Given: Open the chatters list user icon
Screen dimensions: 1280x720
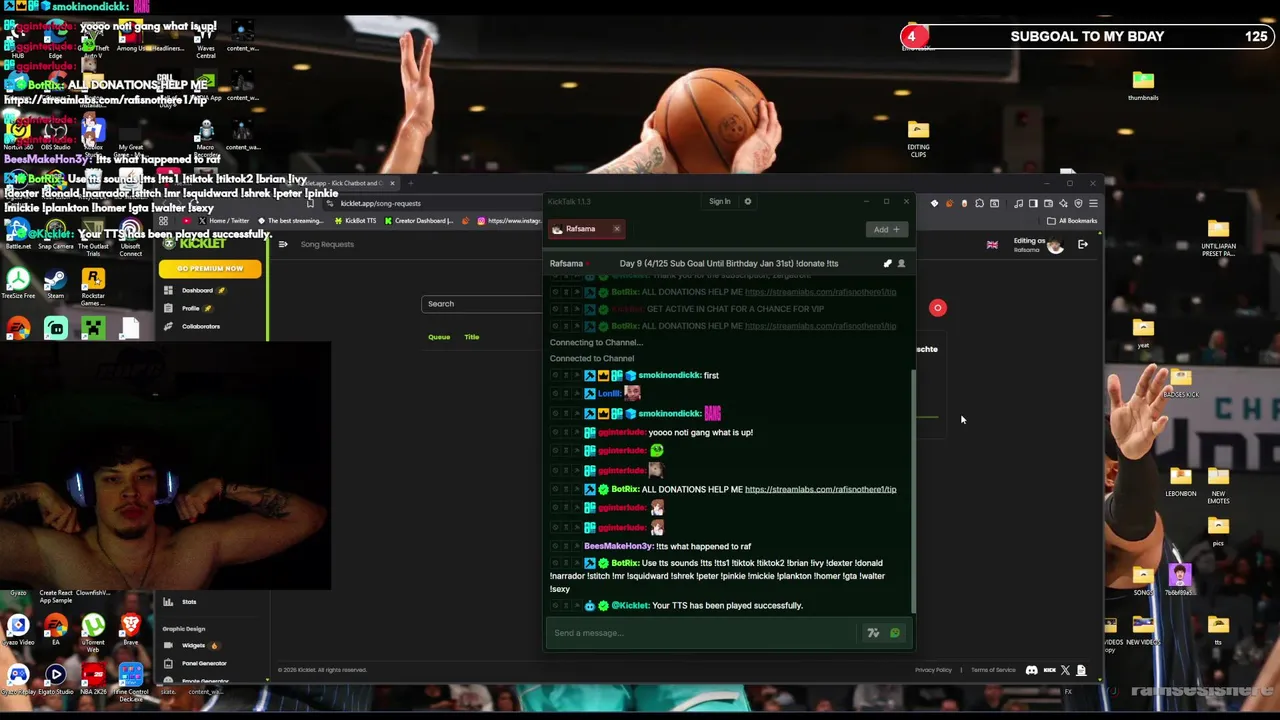Looking at the screenshot, I should pos(901,263).
